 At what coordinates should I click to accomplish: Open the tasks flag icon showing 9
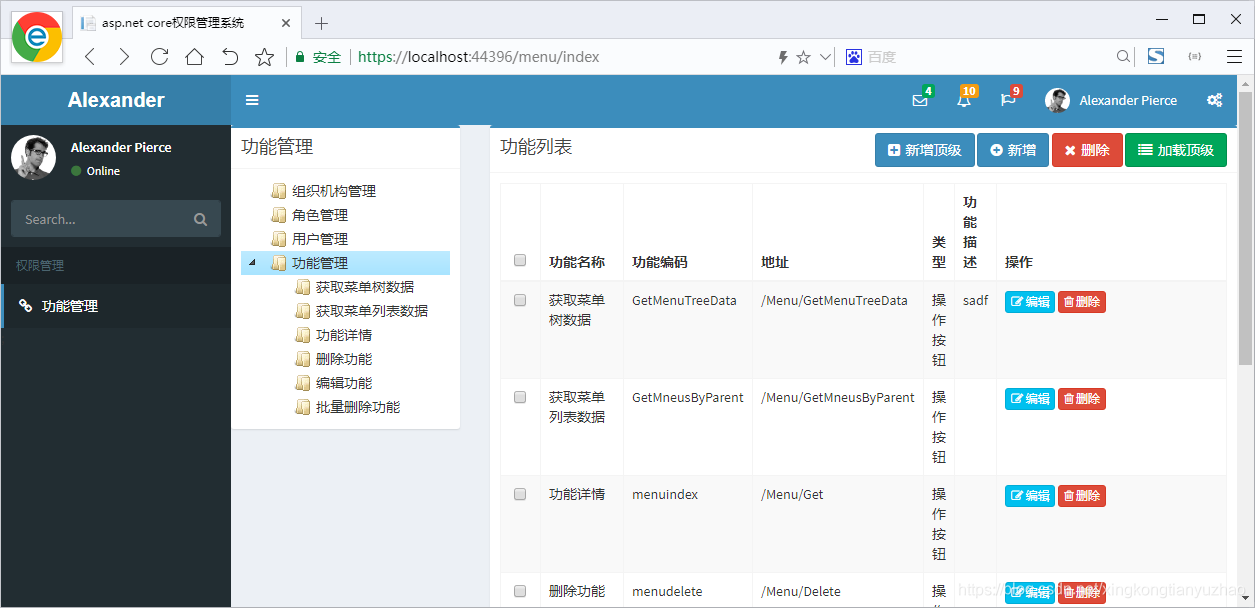point(1006,100)
